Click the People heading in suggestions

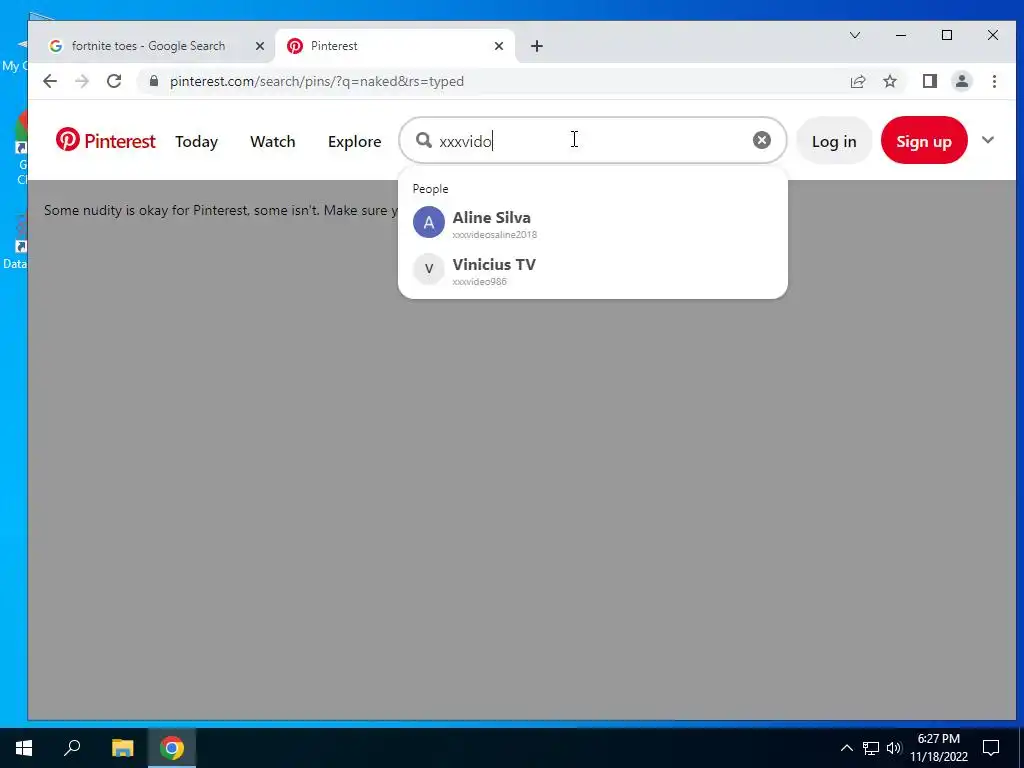click(430, 189)
